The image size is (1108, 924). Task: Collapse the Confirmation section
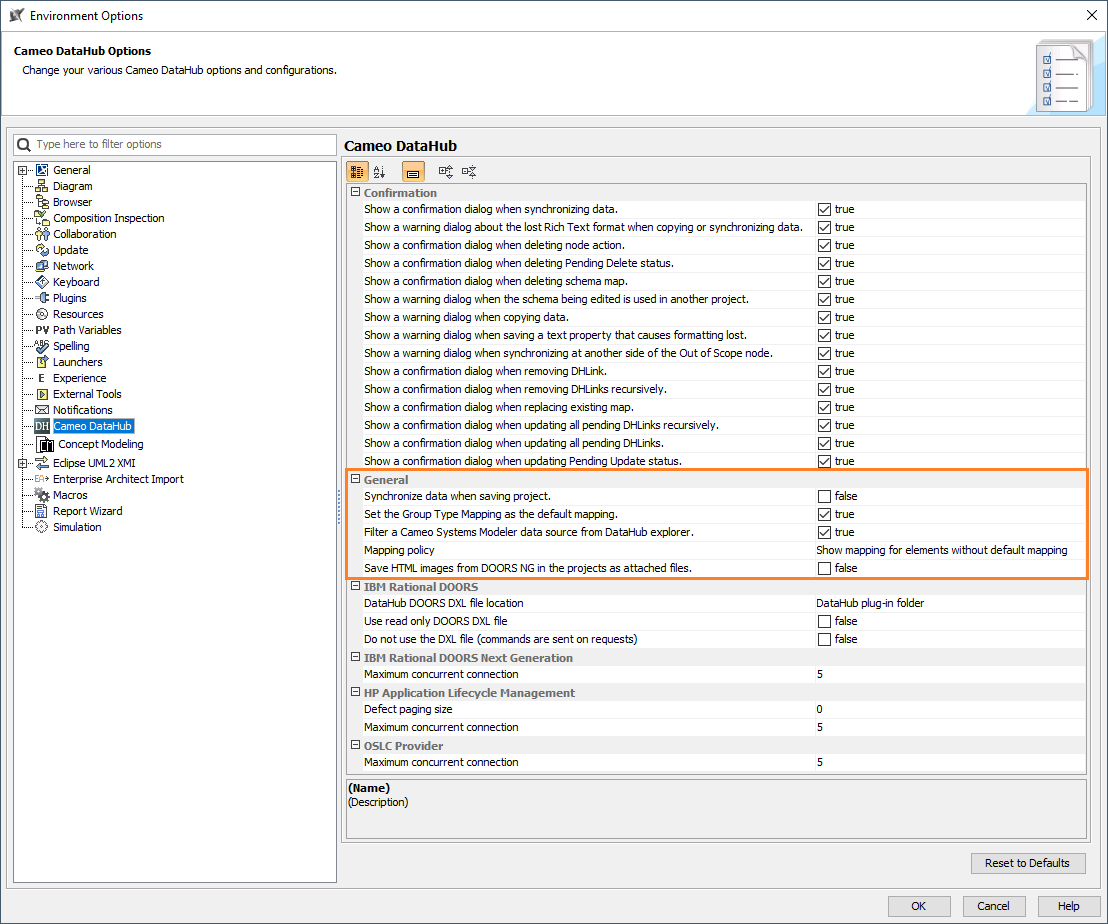356,192
